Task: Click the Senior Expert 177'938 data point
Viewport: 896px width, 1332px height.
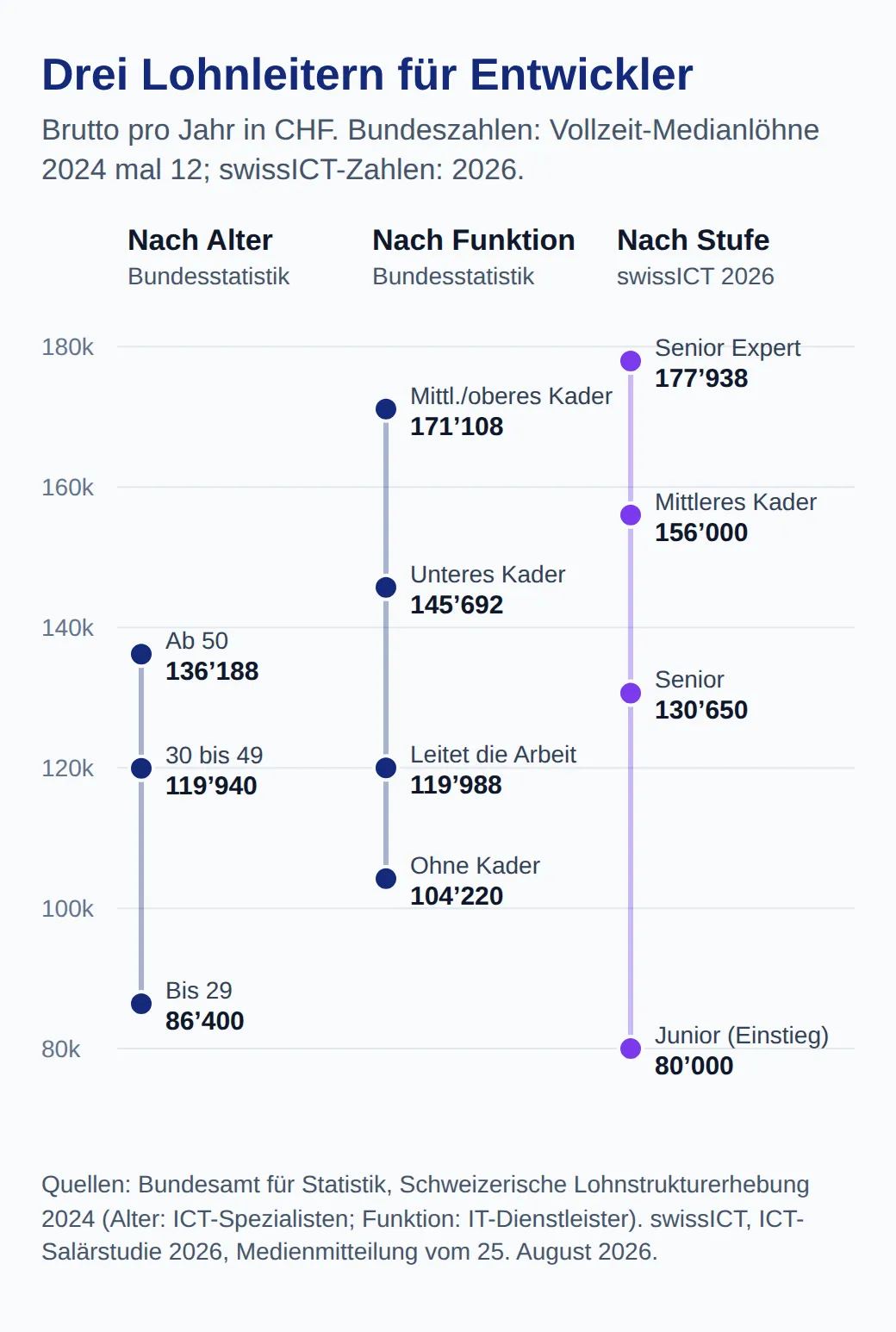Action: (631, 361)
